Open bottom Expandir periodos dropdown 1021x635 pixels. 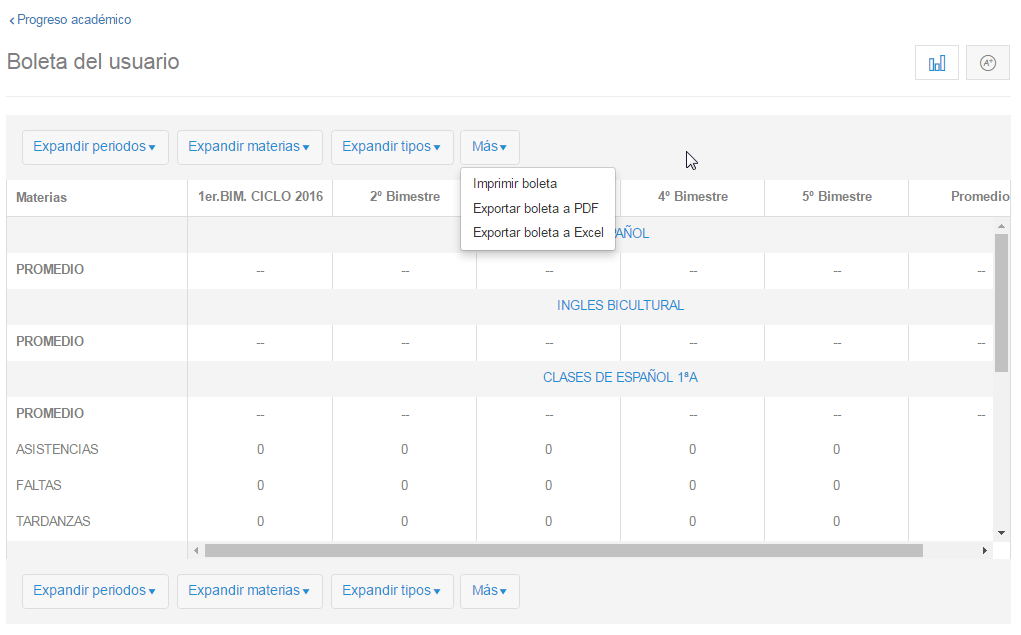pyautogui.click(x=94, y=591)
